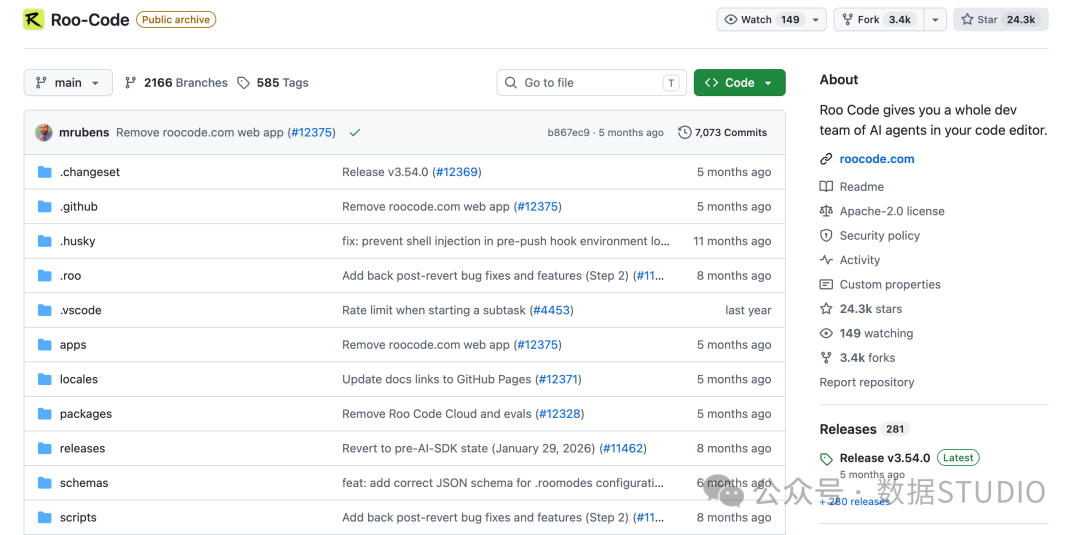The image size is (1080, 535).
Task: Click the mrubens avatar image
Action: 44,132
